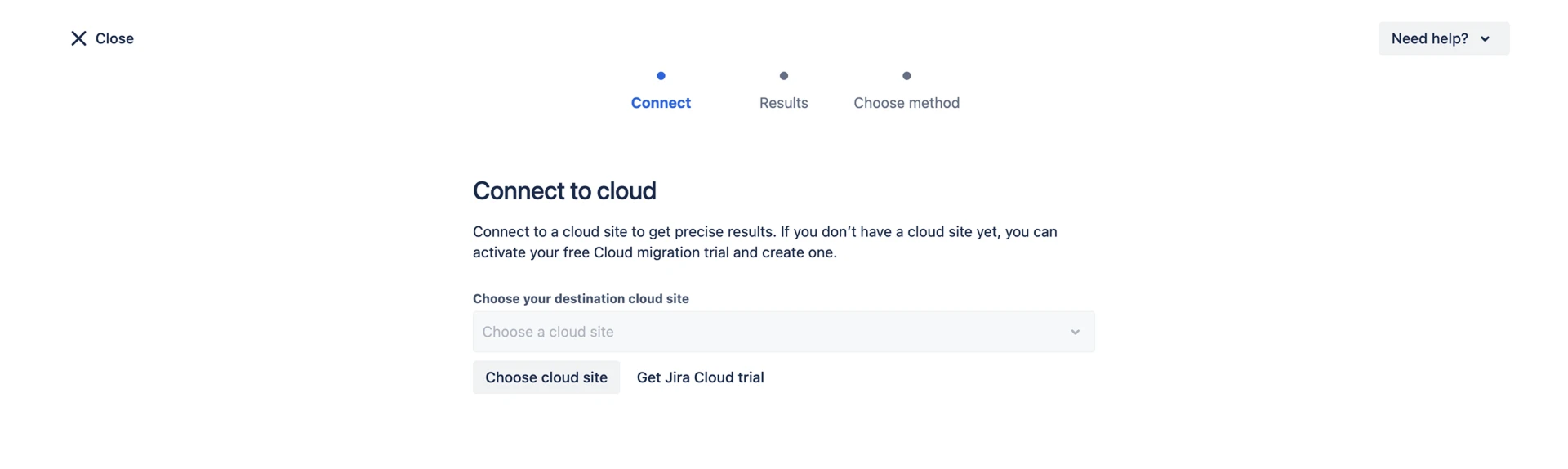Image resolution: width=1568 pixels, height=469 pixels.
Task: Click the description line starting 'Connect to a cloud site'
Action: click(764, 232)
